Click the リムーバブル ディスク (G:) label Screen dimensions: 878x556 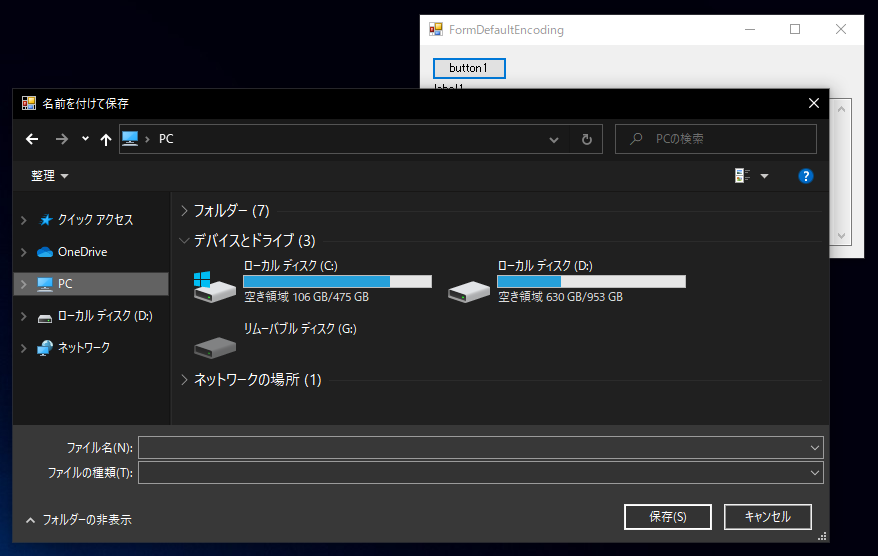click(300, 329)
